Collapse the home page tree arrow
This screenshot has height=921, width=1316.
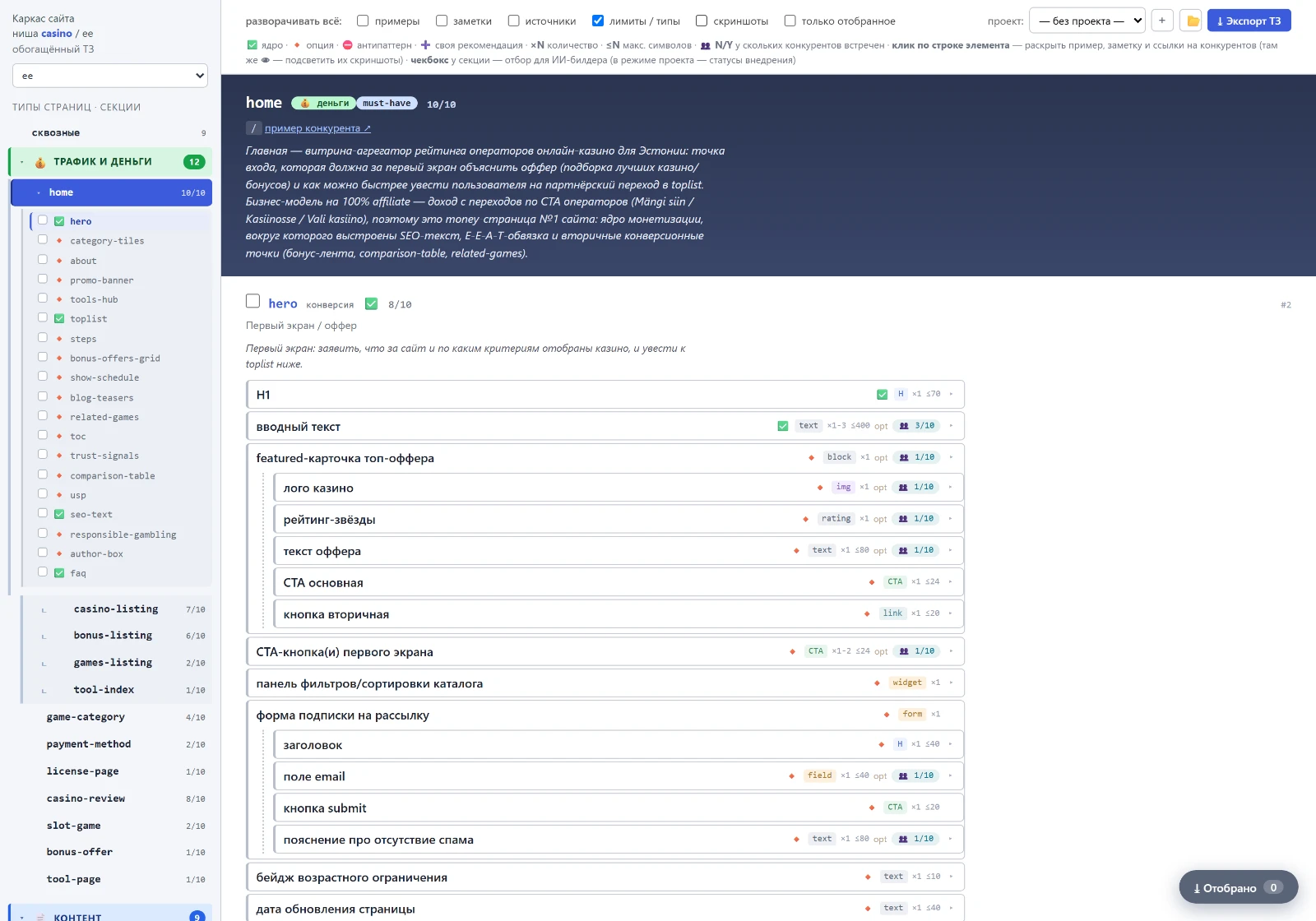click(39, 192)
